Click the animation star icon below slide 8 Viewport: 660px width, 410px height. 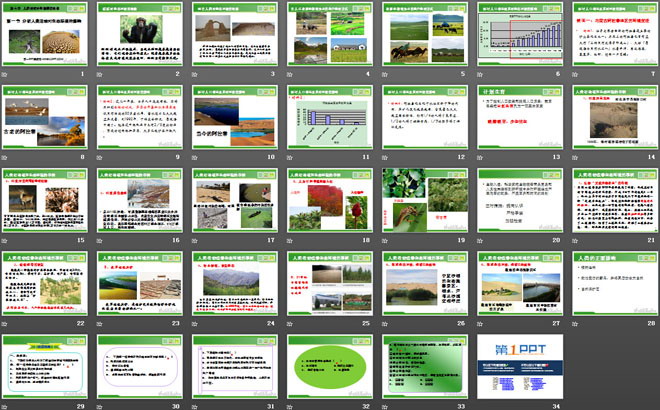[5, 157]
